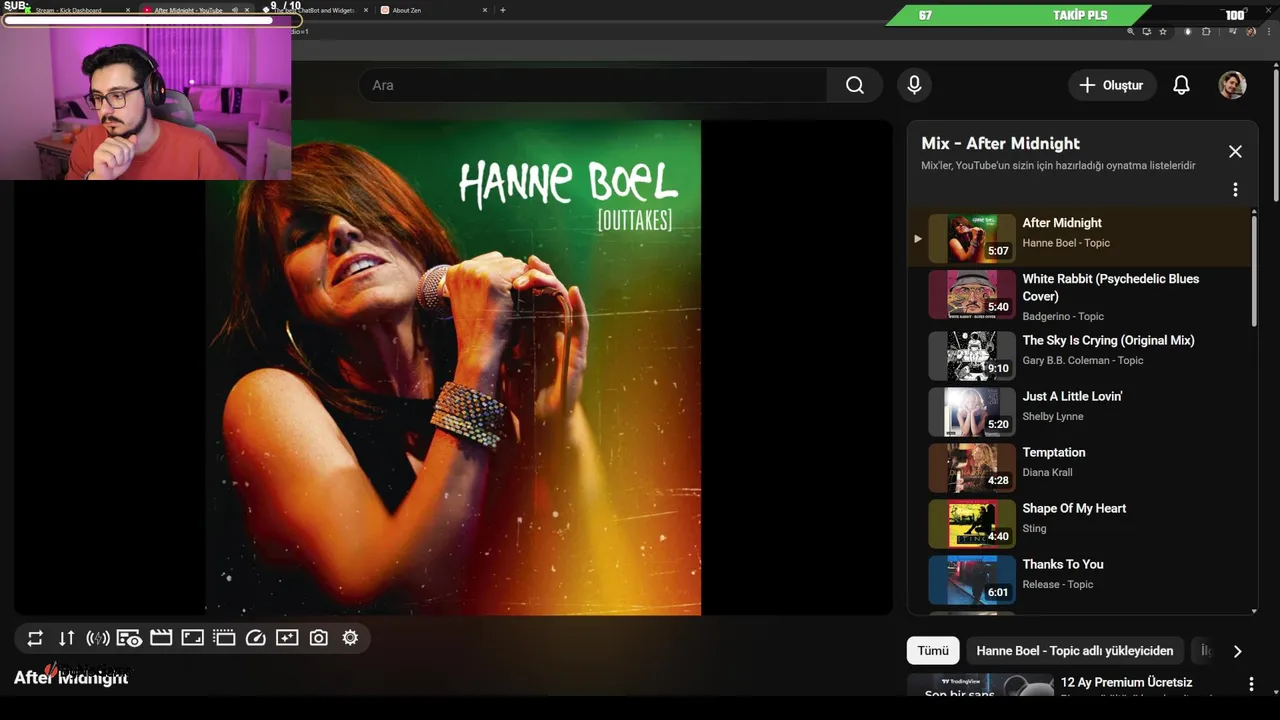Open the YouTube account avatar menu
This screenshot has height=720, width=1280.
pos(1232,85)
